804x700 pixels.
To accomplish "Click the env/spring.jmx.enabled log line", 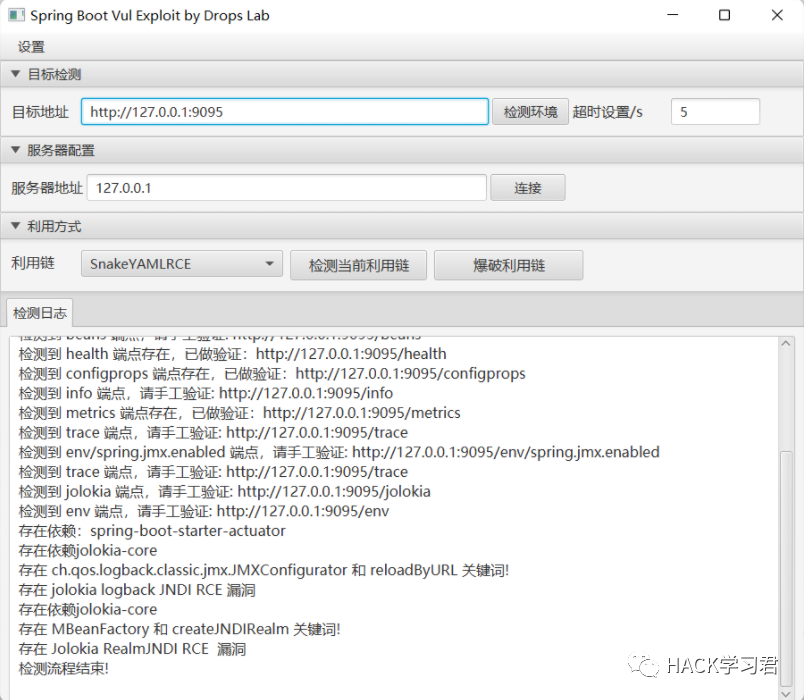I will pos(339,452).
